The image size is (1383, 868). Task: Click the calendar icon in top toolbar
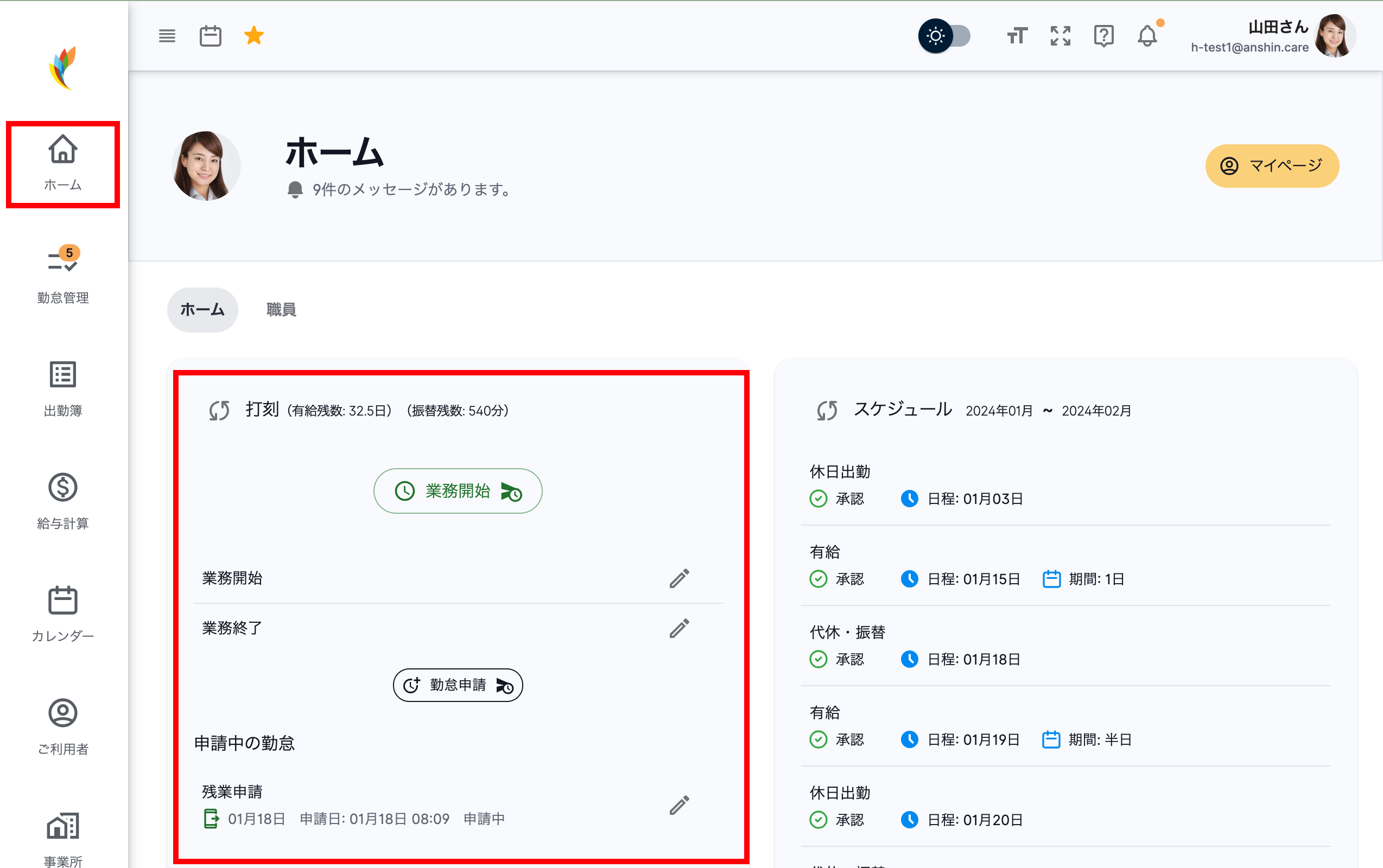pos(210,36)
